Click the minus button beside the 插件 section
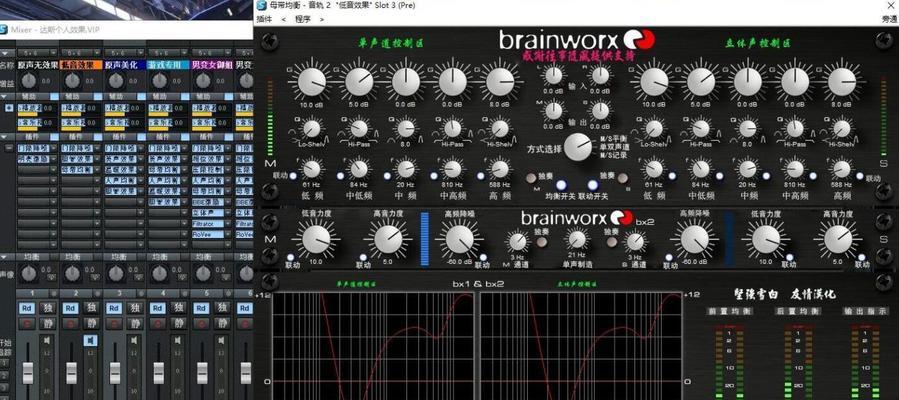 [x=9, y=148]
